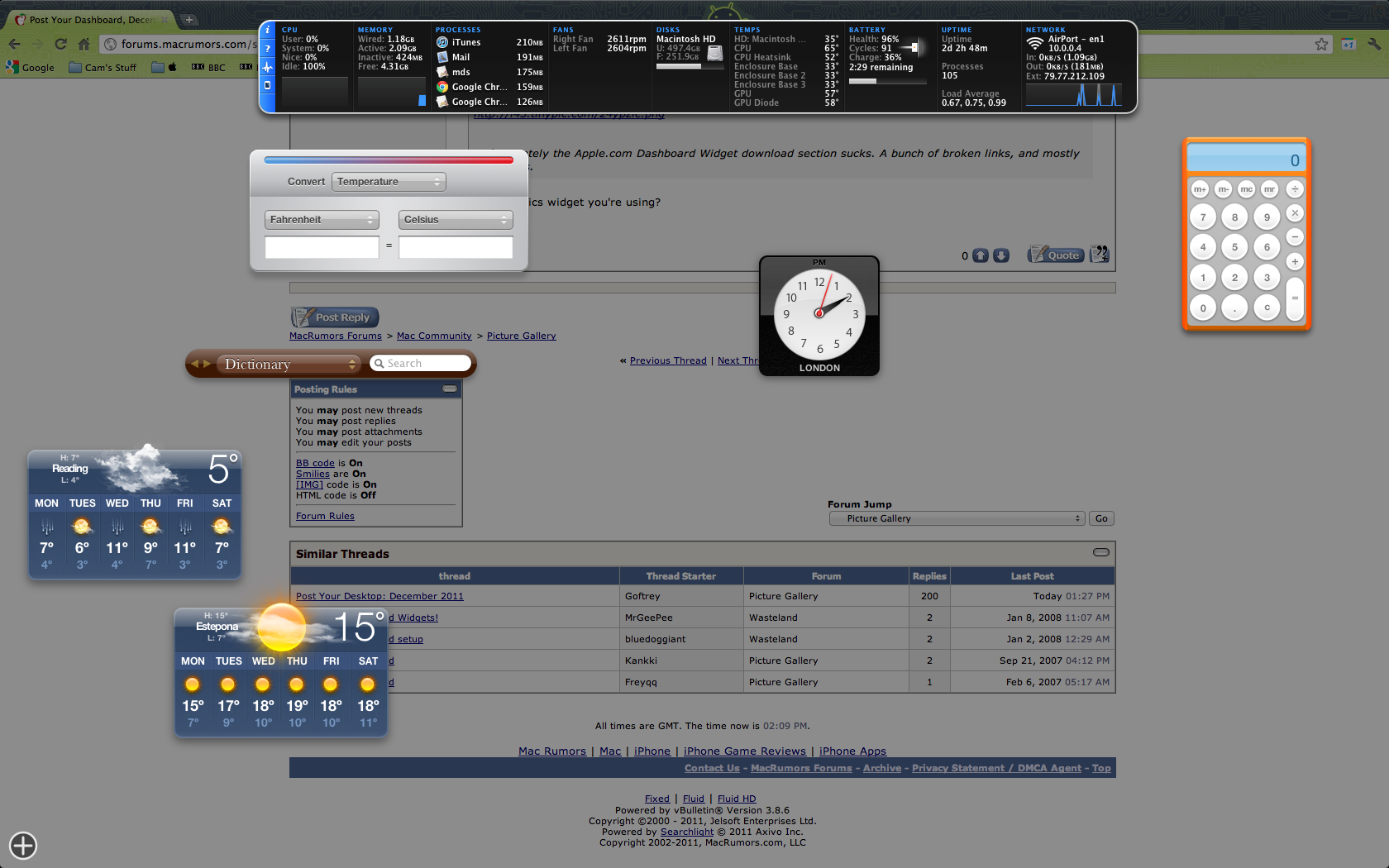1389x868 pixels.
Task: Collapse the Similar Threads section
Action: [x=1101, y=552]
